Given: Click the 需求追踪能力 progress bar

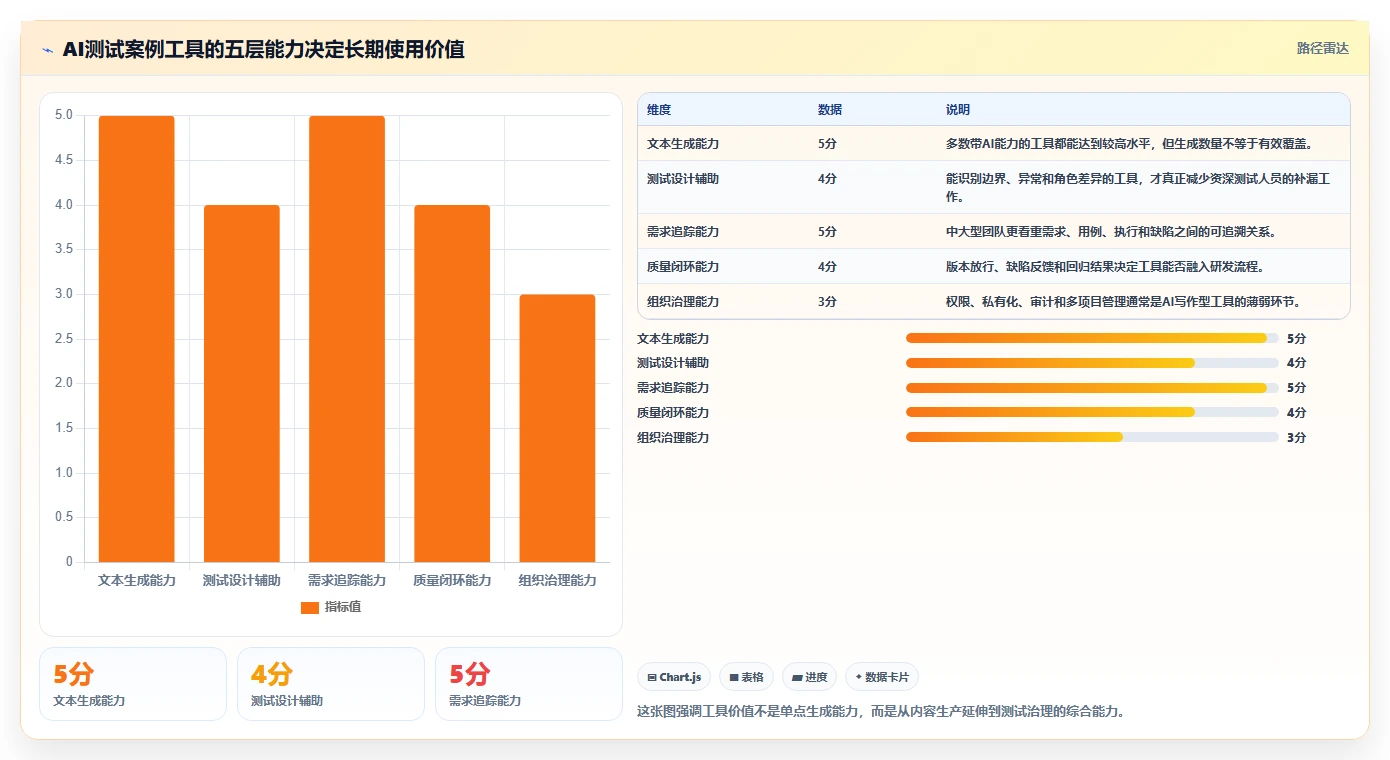Looking at the screenshot, I should click(x=1092, y=388).
